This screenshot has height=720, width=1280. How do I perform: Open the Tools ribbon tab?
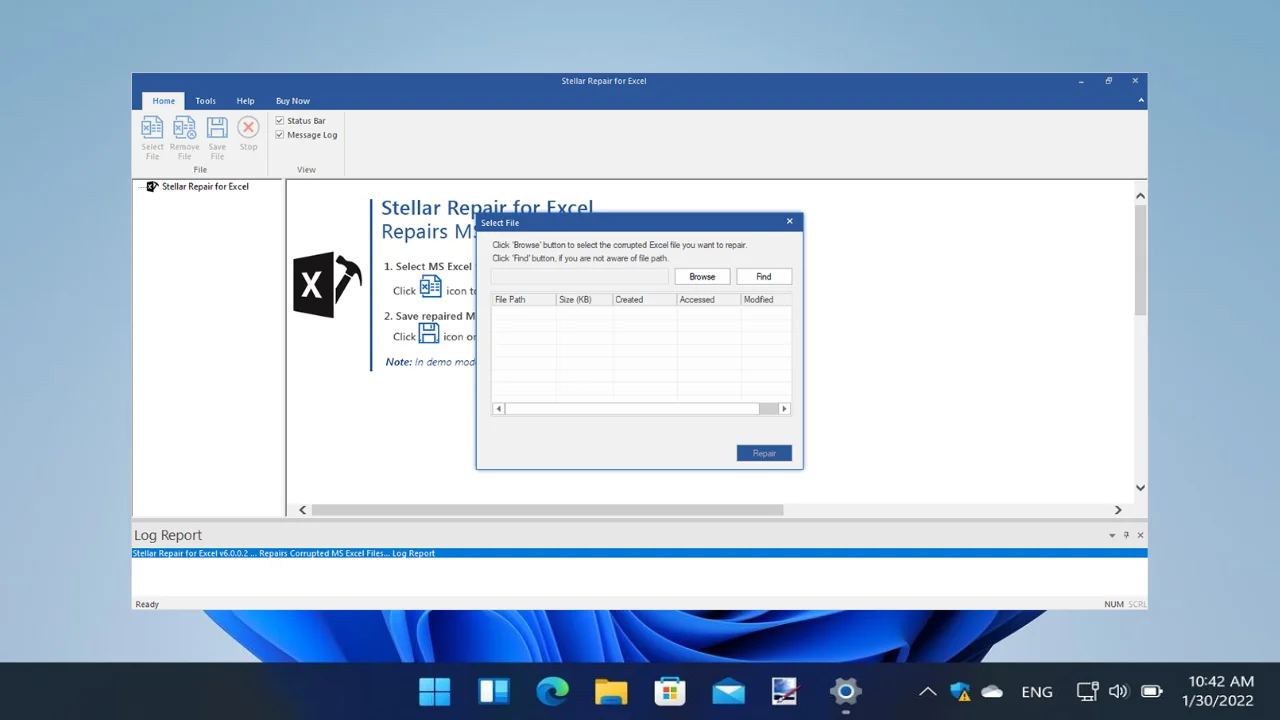pyautogui.click(x=205, y=101)
